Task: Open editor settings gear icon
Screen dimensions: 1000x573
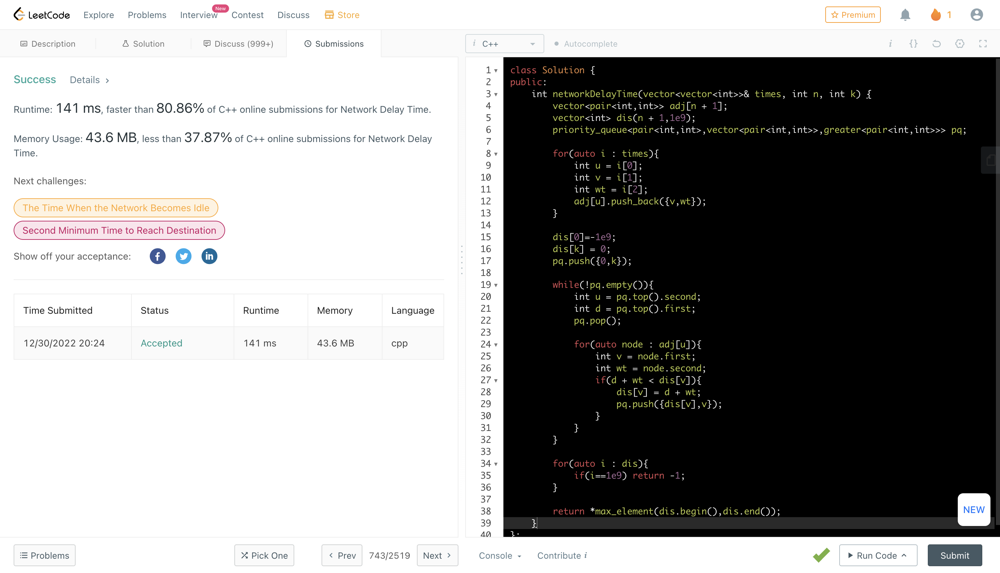Action: coord(960,44)
